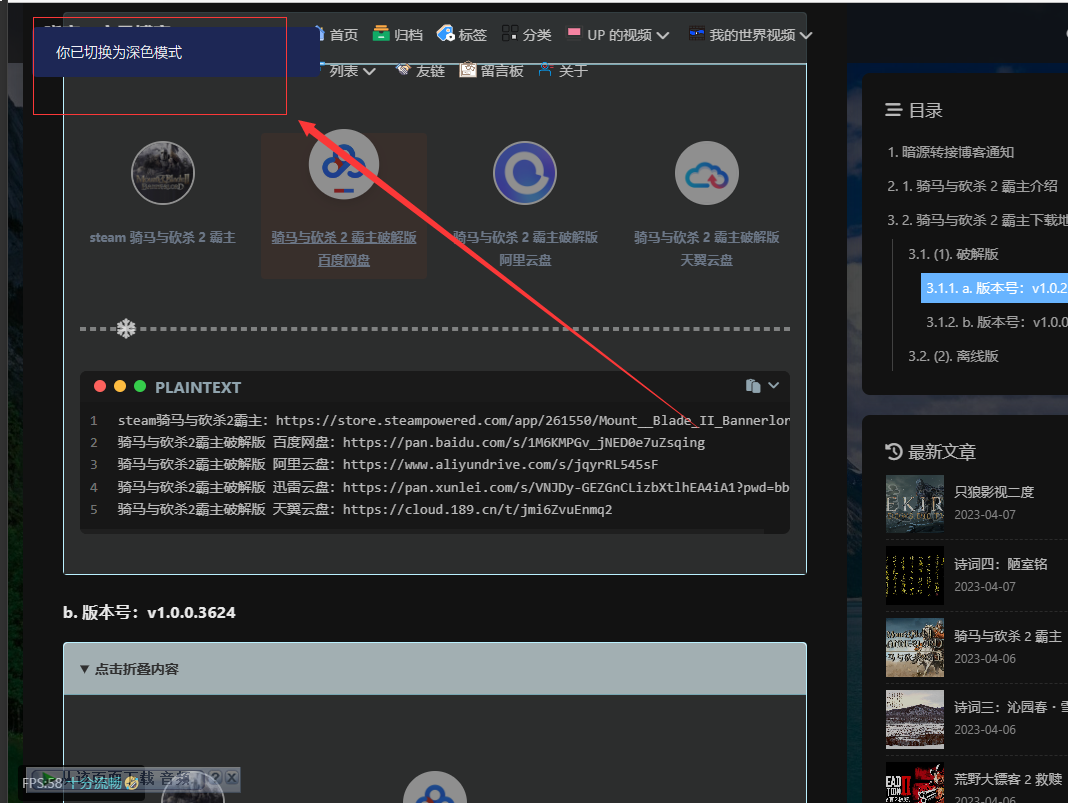
Task: Expand the 我的世界视频 dropdown menu
Action: coord(751,34)
